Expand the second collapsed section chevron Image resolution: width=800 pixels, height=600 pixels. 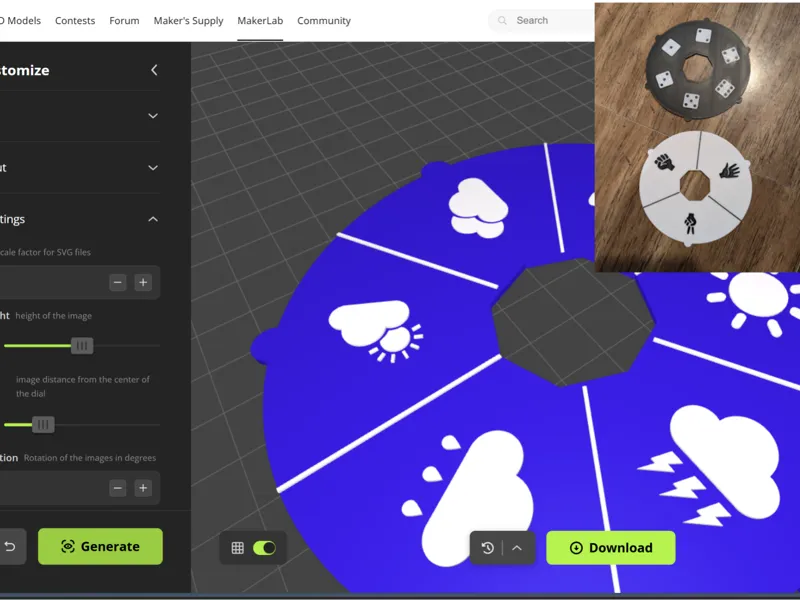pos(153,167)
